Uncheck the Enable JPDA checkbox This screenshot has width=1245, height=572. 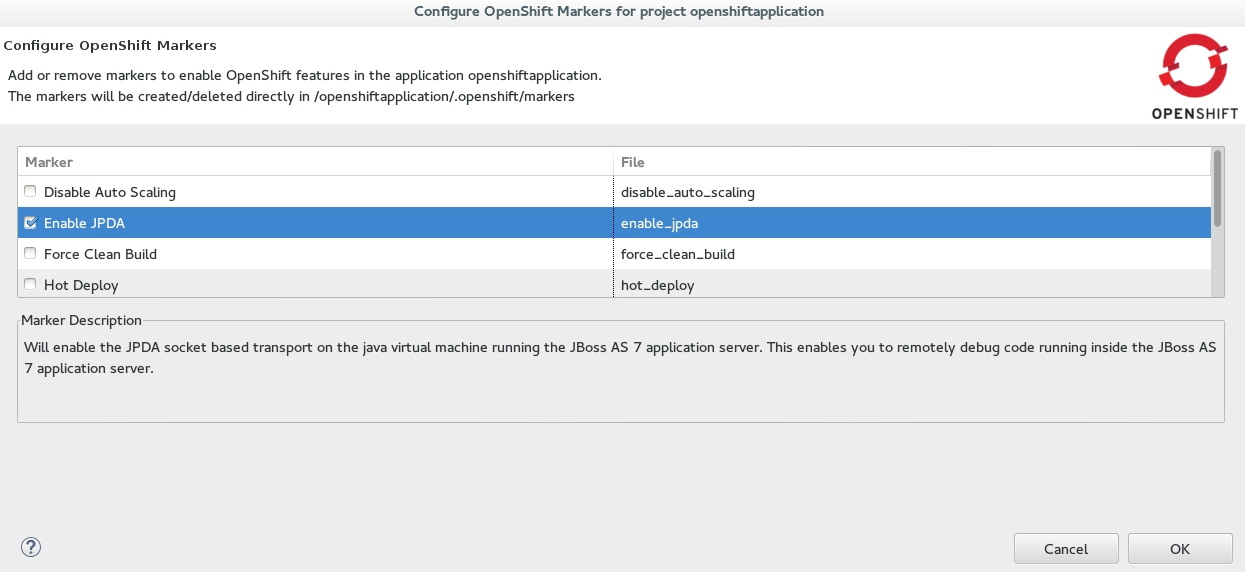tap(30, 222)
